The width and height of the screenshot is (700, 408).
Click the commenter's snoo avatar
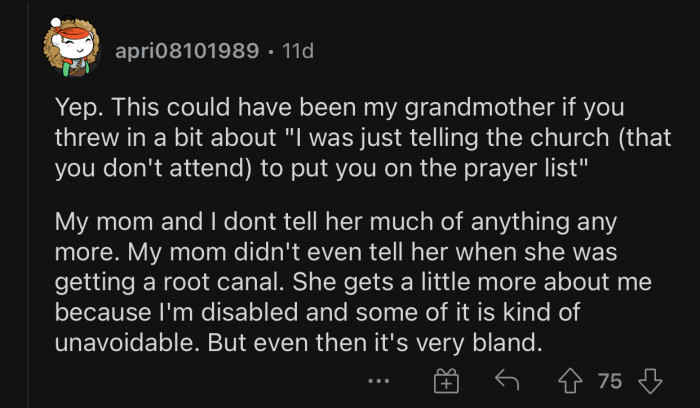(68, 50)
